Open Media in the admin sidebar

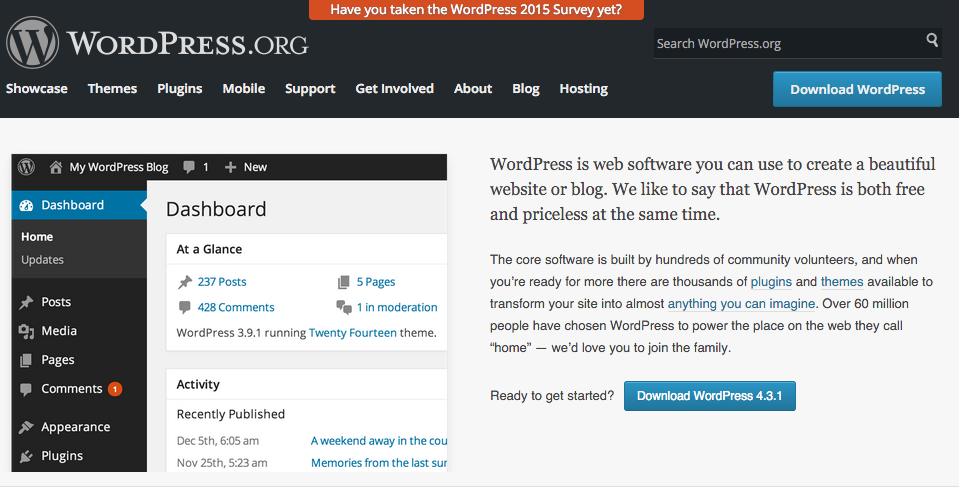[x=59, y=331]
